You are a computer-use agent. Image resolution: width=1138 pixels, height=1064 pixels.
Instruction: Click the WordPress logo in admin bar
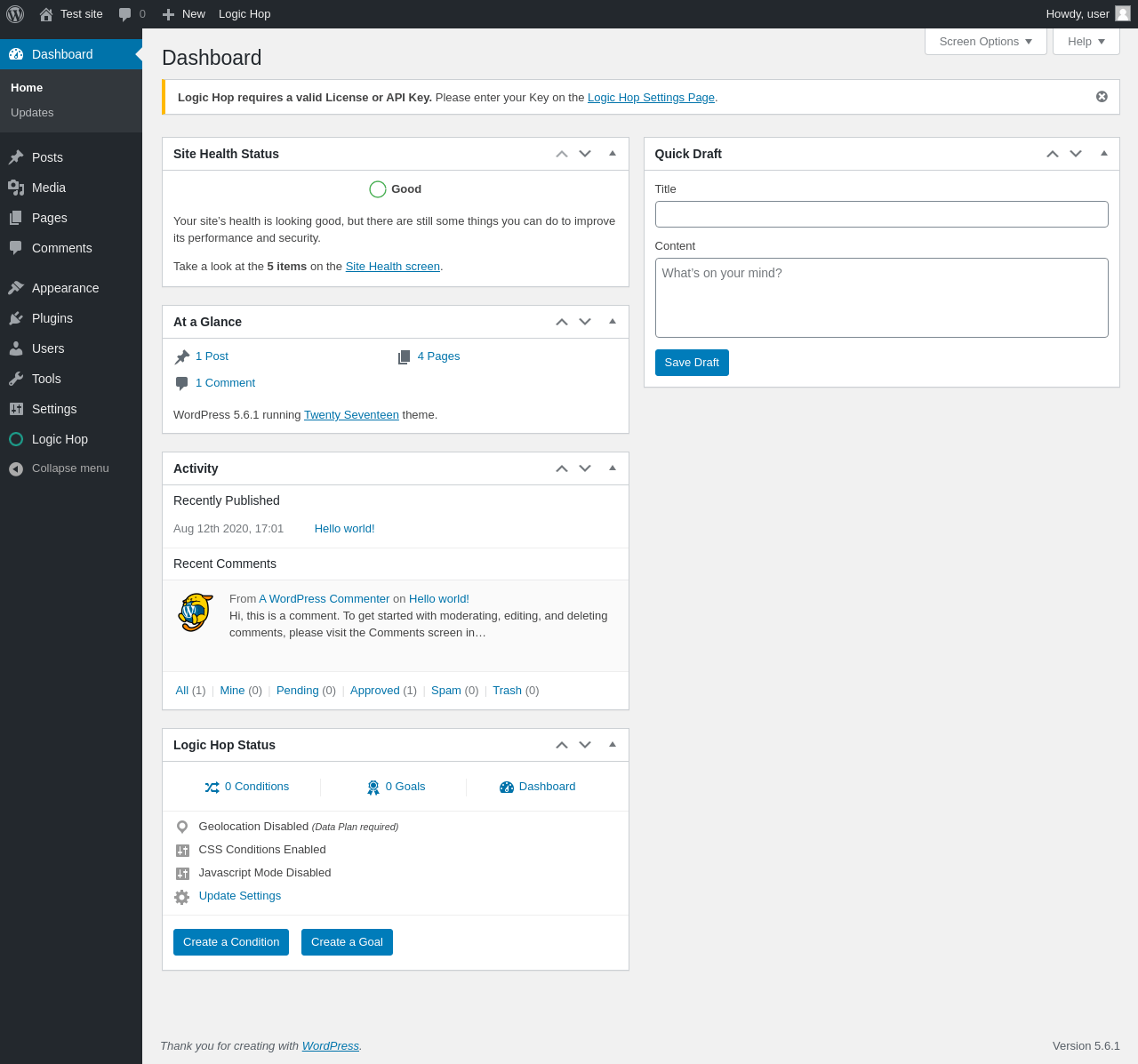pyautogui.click(x=15, y=14)
